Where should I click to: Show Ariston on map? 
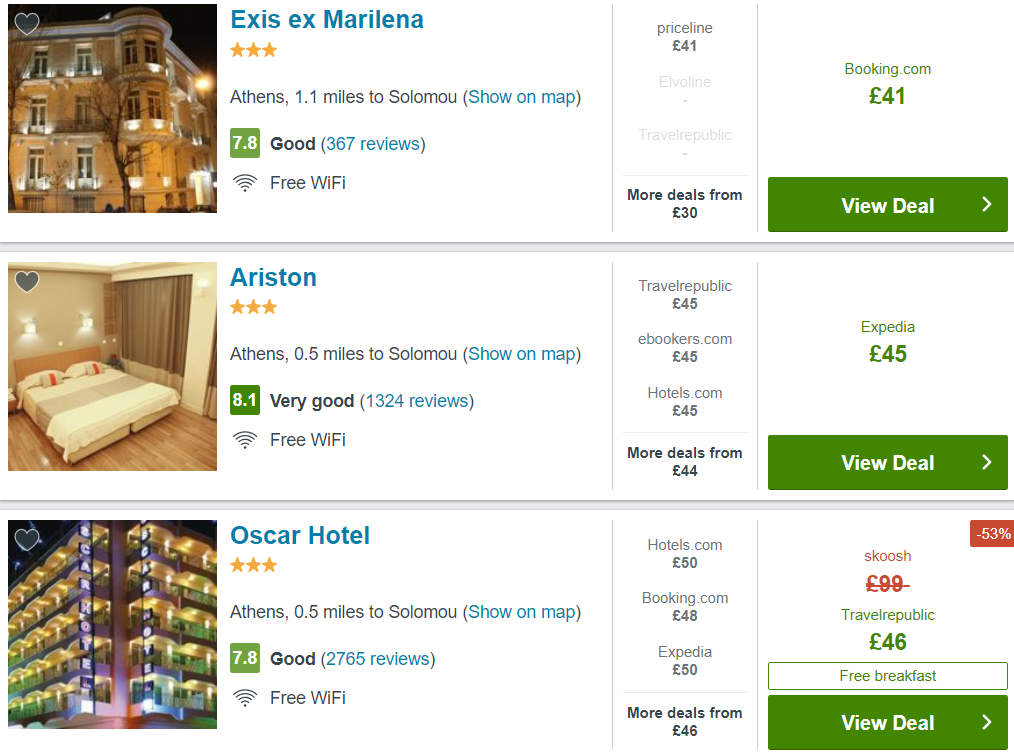pos(522,354)
